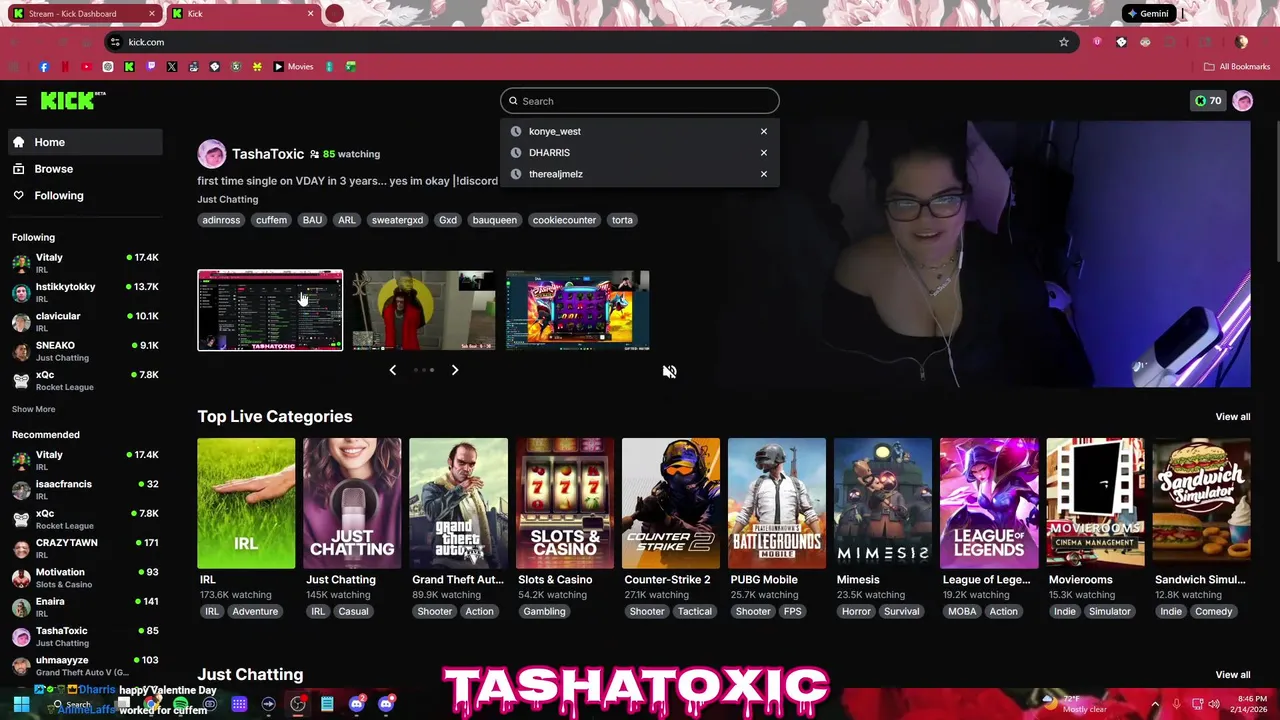This screenshot has height=720, width=1280.
Task: Open Gemini in Chrome
Action: pyautogui.click(x=1147, y=14)
